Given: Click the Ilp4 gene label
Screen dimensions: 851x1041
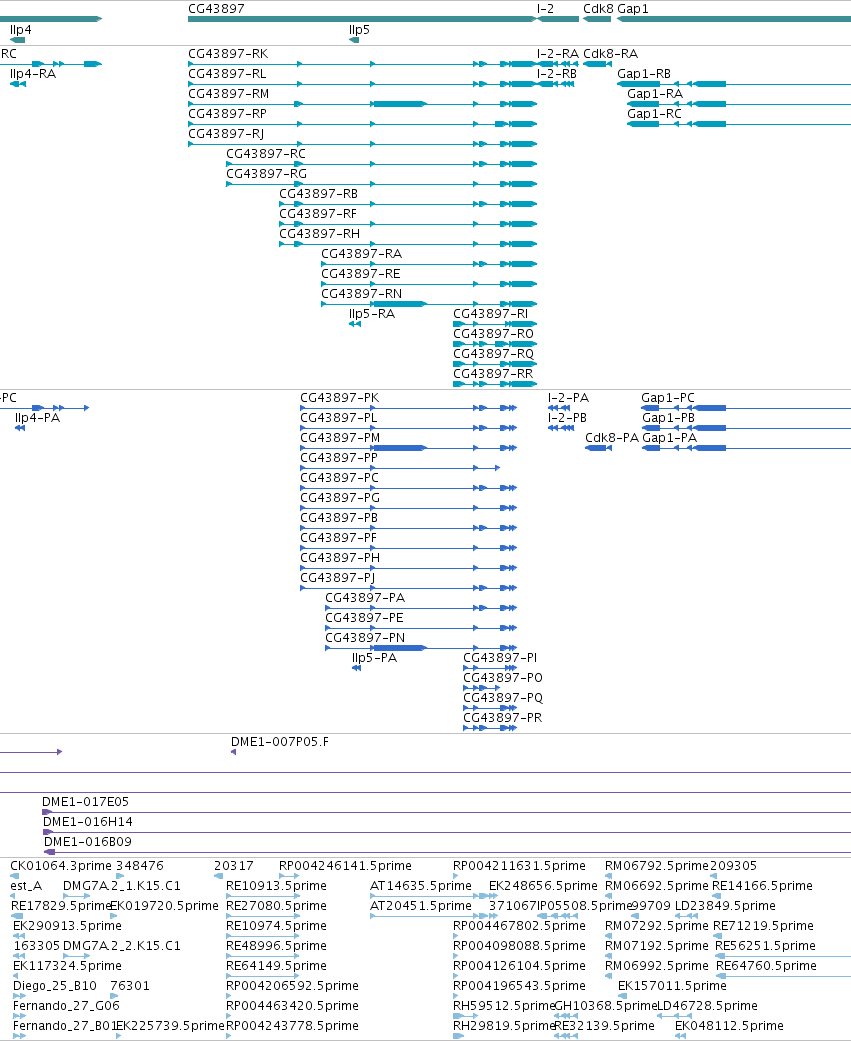Looking at the screenshot, I should point(21,30).
